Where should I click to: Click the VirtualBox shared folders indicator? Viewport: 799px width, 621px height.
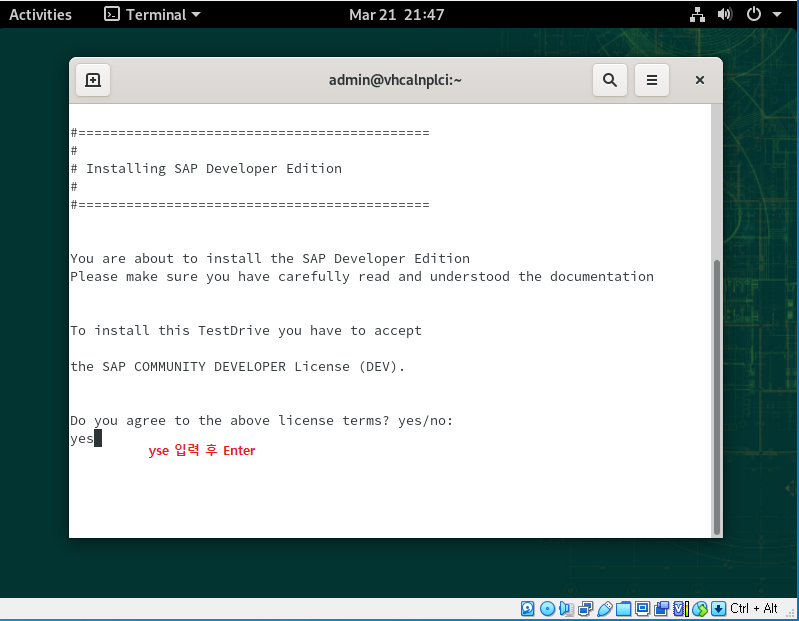(x=623, y=608)
